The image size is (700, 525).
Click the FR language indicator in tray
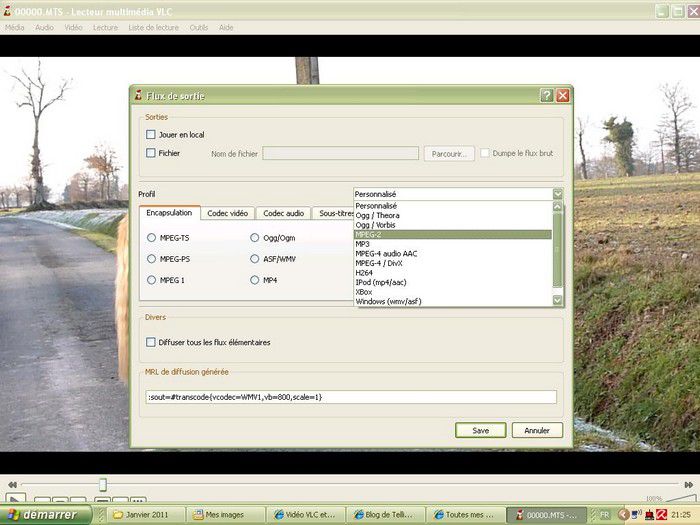[x=605, y=515]
